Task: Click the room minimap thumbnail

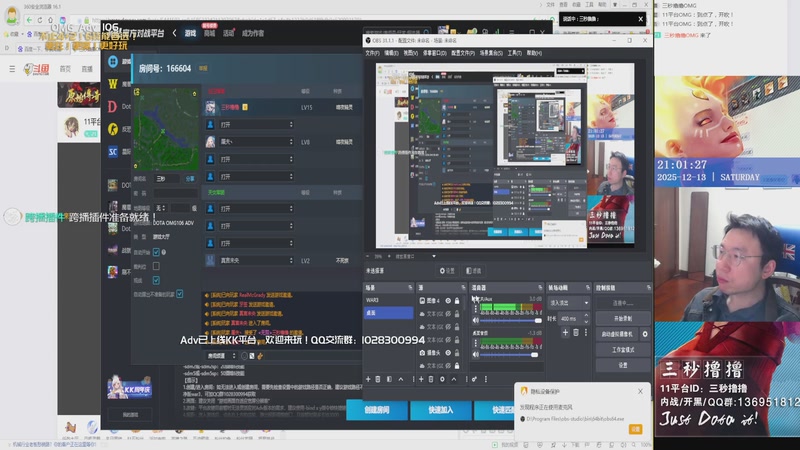Action: click(166, 129)
